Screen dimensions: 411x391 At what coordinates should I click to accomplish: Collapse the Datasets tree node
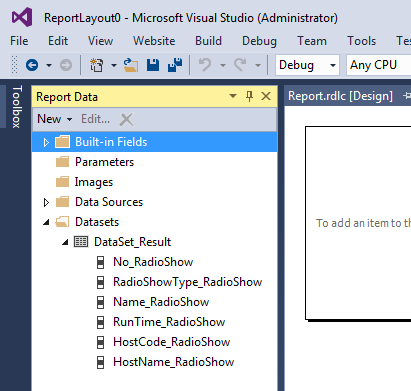[x=46, y=222]
